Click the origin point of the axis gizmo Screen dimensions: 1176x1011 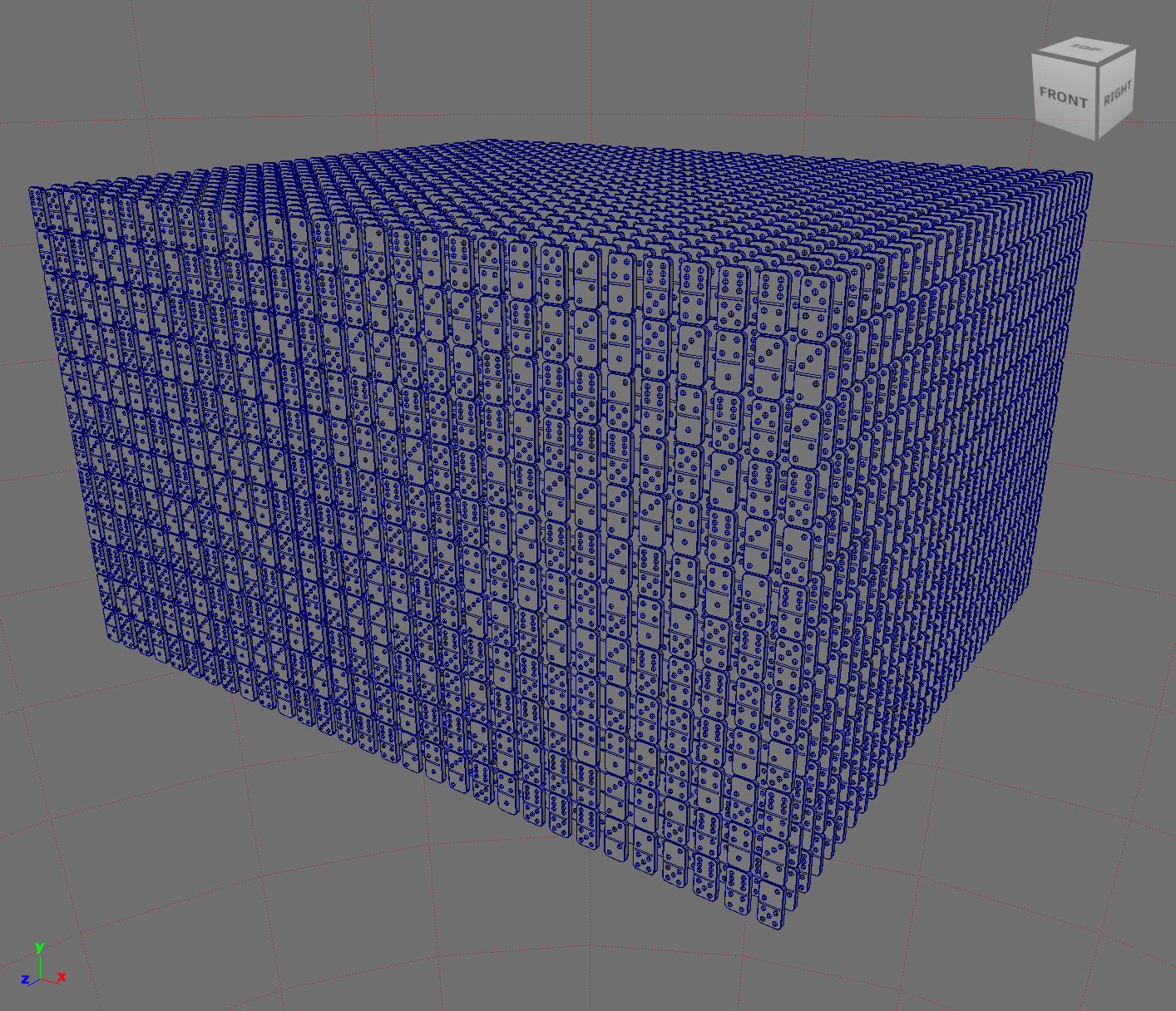click(x=41, y=977)
